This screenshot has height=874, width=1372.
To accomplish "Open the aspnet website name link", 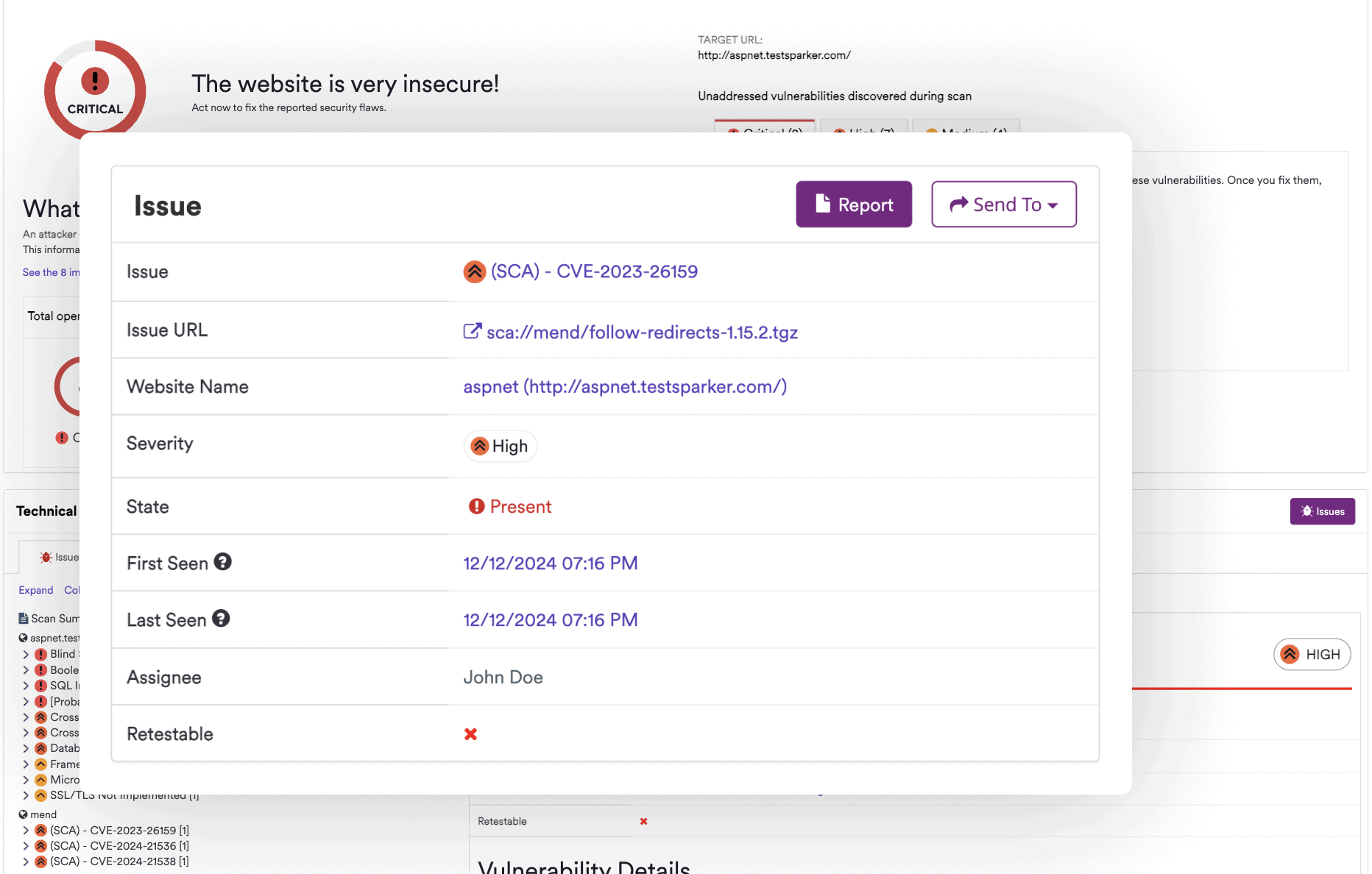I will pyautogui.click(x=624, y=387).
